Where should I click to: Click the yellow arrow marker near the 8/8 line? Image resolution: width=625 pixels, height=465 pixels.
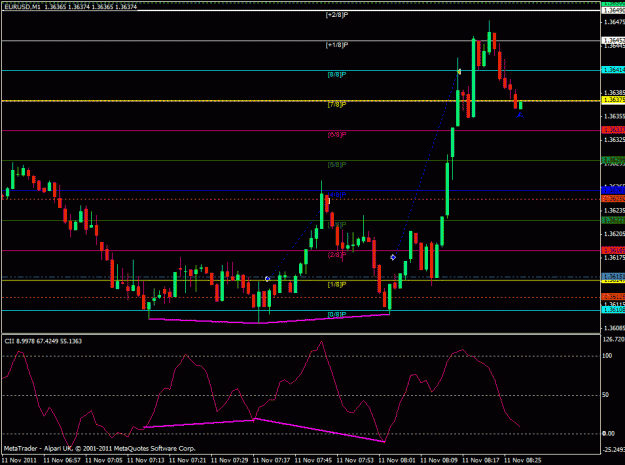click(x=459, y=72)
